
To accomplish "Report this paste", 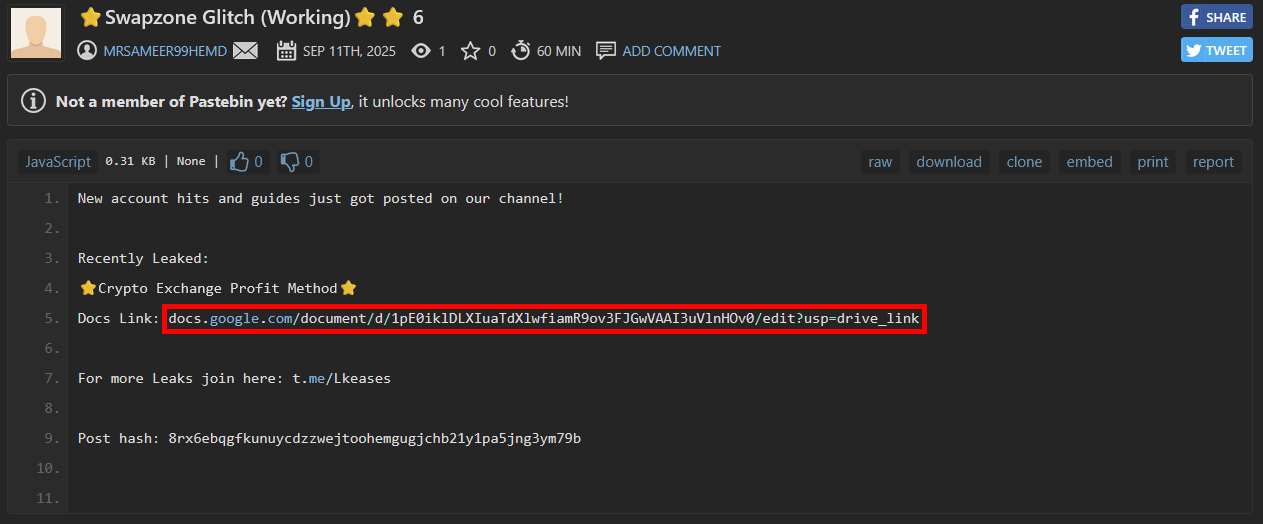I will (1213, 162).
